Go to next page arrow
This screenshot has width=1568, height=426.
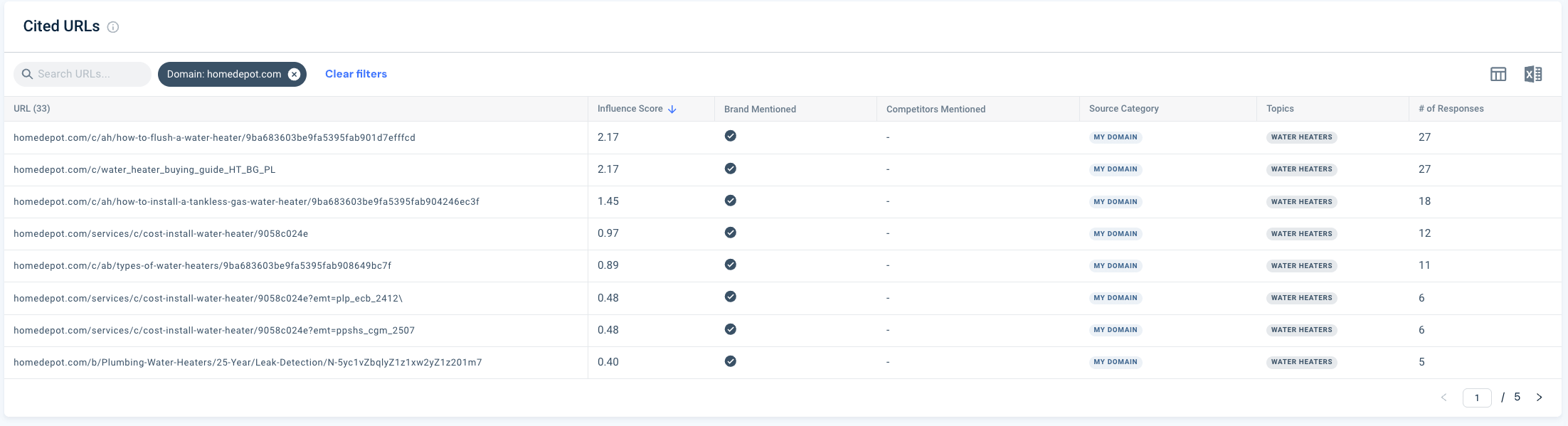[x=1539, y=398]
